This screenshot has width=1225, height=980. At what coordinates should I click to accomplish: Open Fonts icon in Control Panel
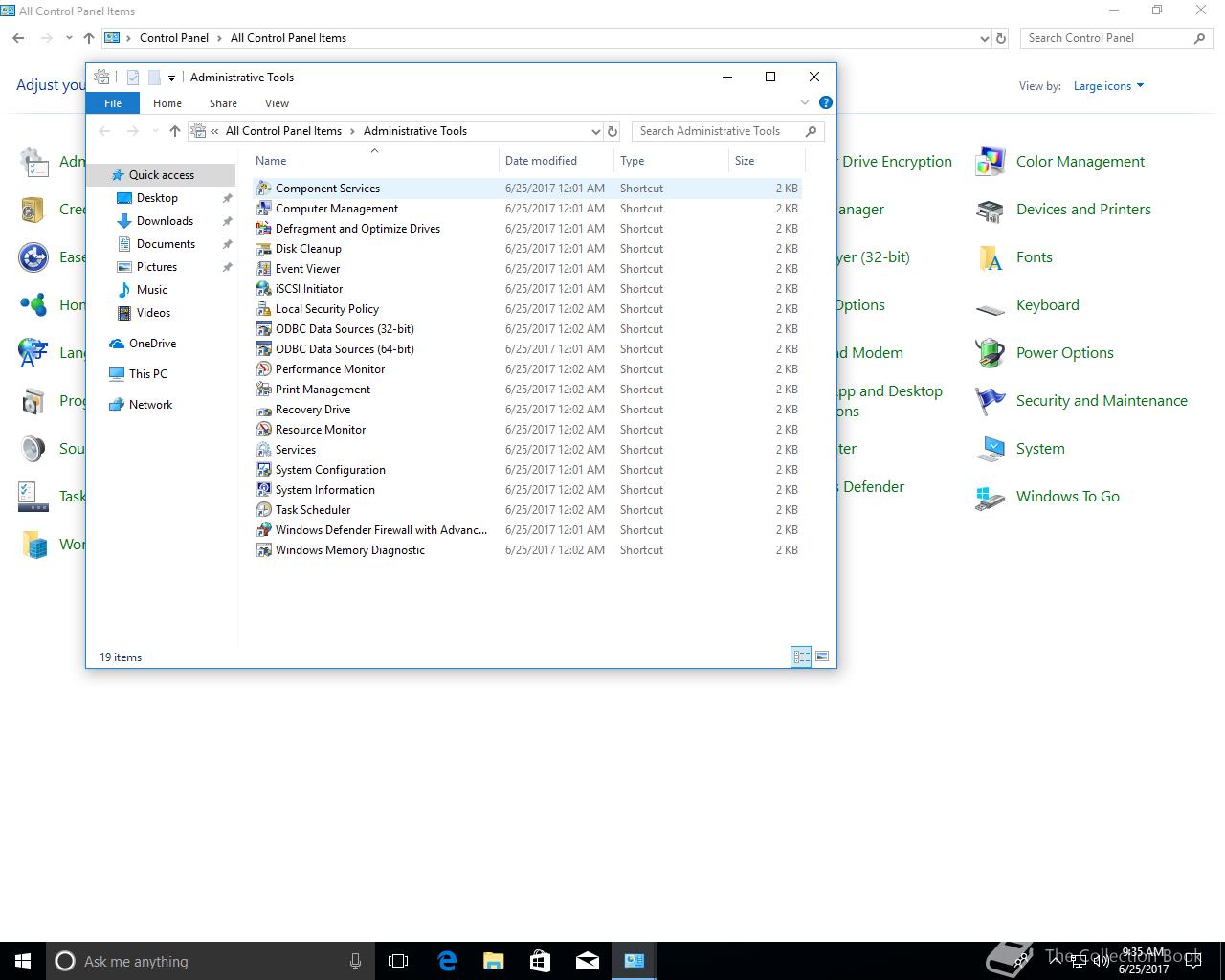coord(990,257)
